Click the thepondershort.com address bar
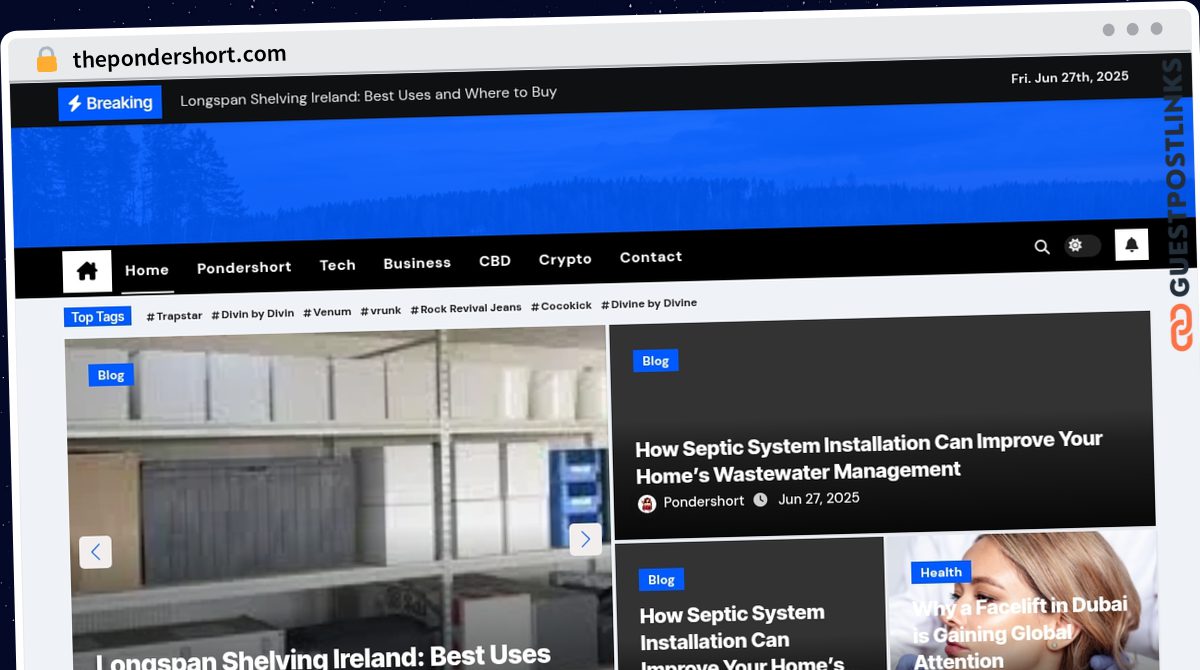Viewport: 1200px width, 670px height. pos(180,57)
